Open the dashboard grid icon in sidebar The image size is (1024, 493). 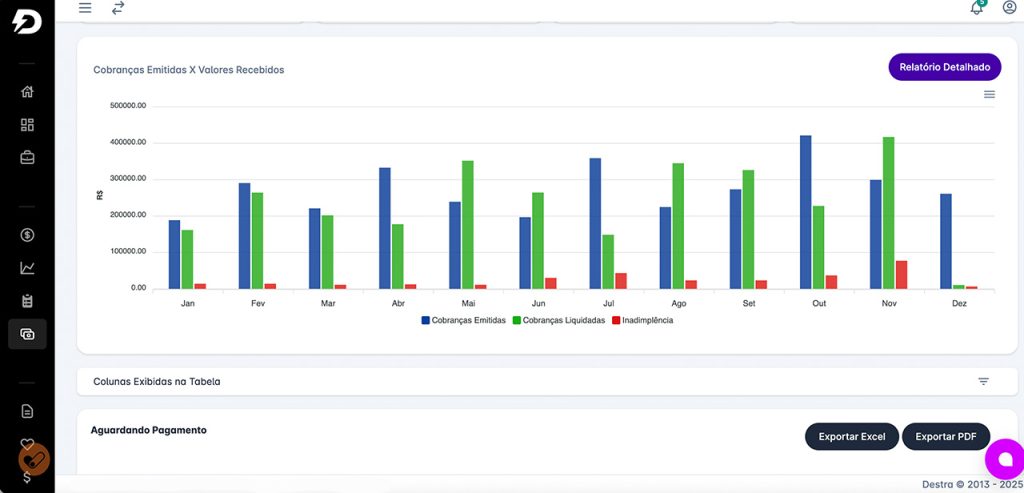pyautogui.click(x=27, y=125)
